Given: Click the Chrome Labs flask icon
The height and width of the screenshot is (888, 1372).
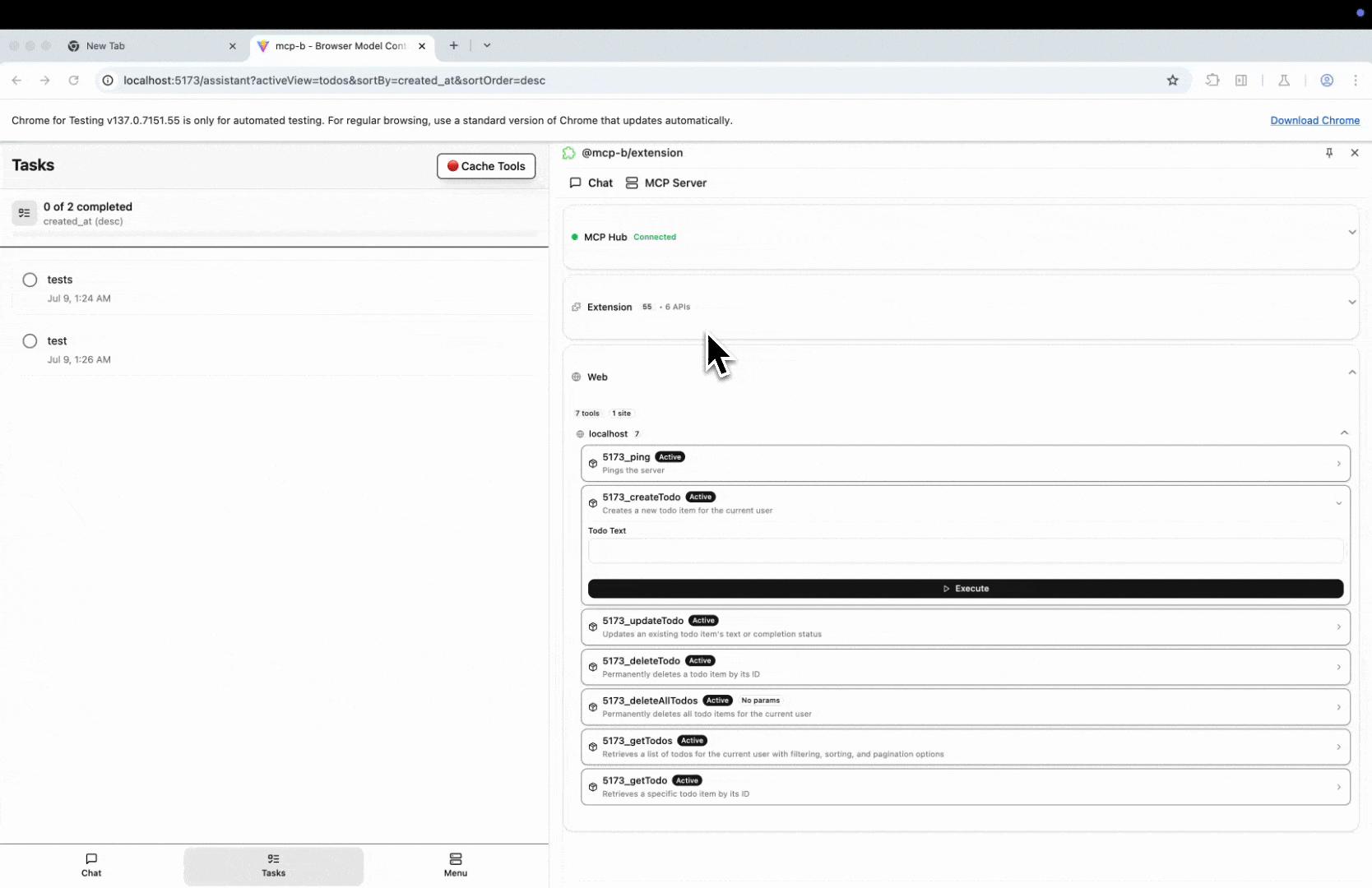Looking at the screenshot, I should click(1283, 81).
